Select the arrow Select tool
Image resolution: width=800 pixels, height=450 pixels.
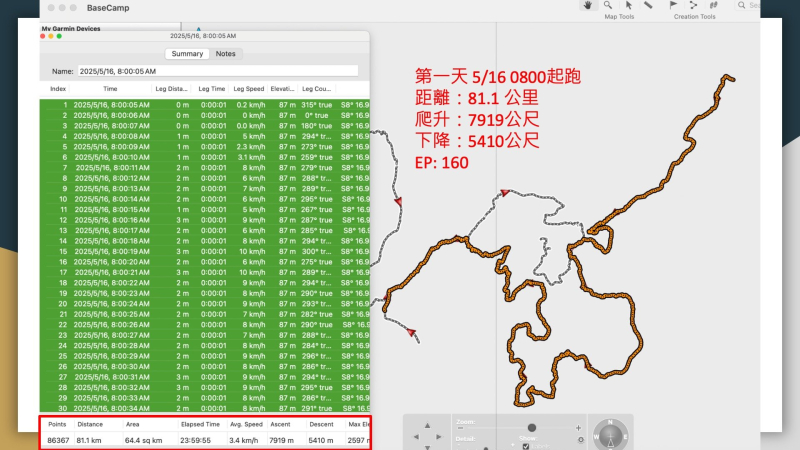(629, 5)
